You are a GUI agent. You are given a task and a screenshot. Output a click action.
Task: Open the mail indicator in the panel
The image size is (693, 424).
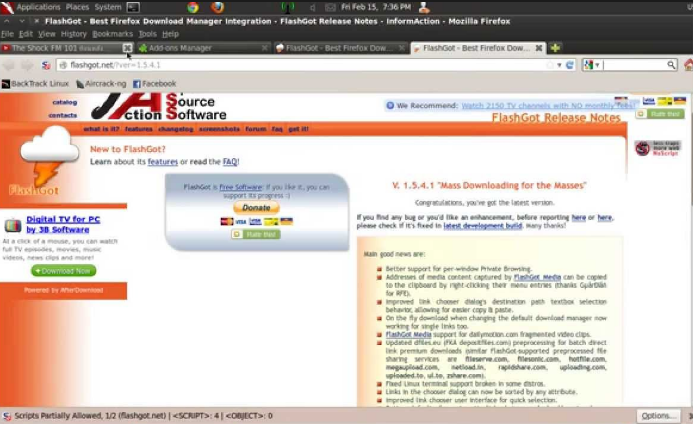(x=330, y=7)
